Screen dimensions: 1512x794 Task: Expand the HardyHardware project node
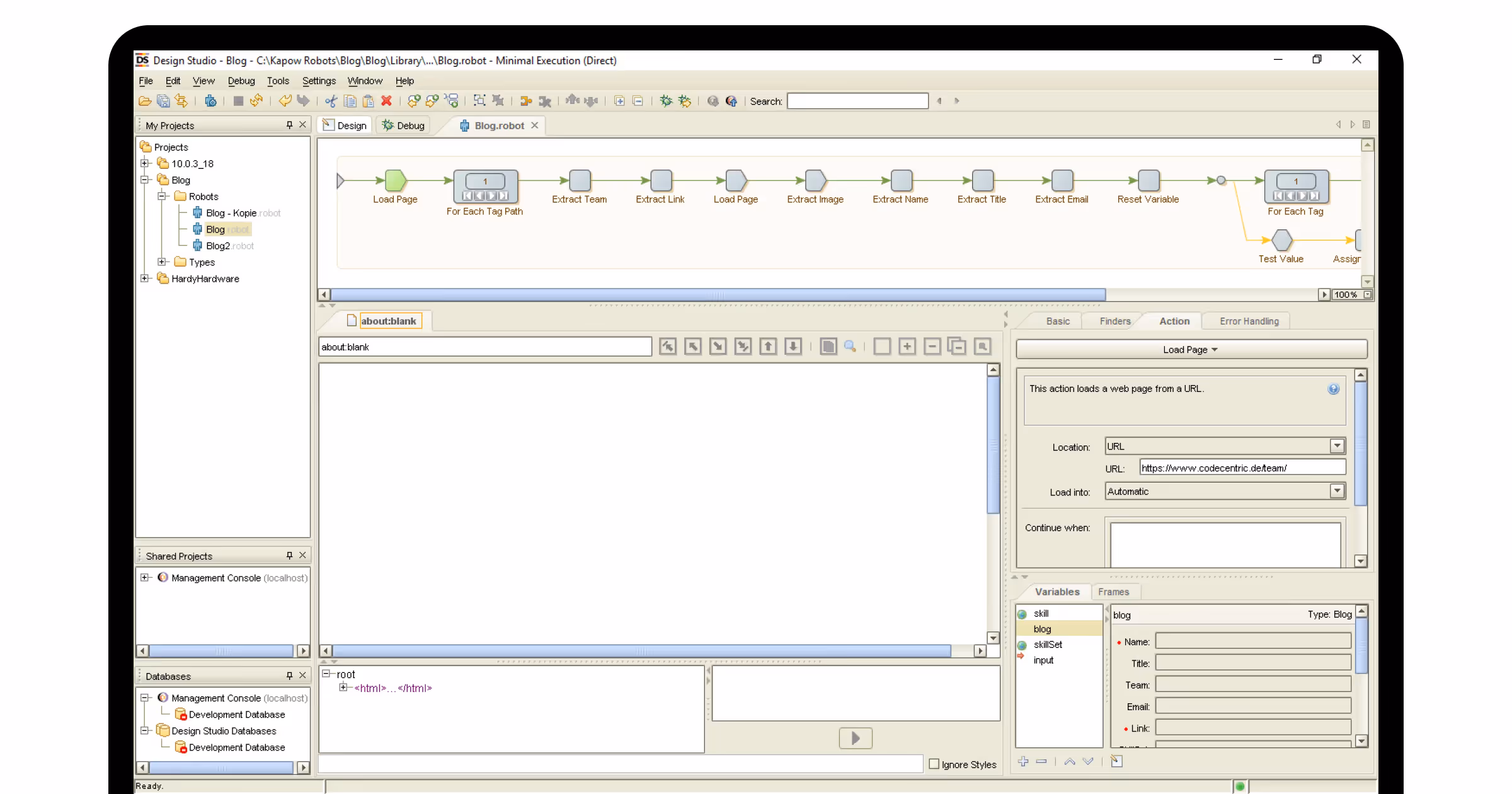145,279
